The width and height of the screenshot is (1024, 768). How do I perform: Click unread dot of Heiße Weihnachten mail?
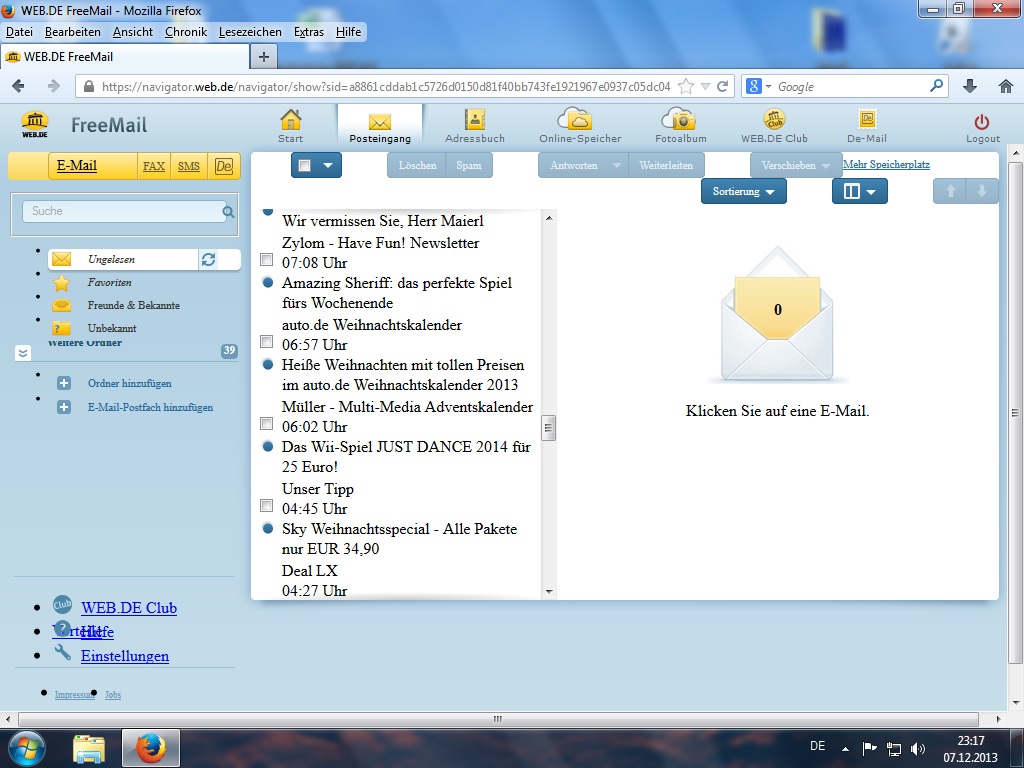[x=268, y=364]
